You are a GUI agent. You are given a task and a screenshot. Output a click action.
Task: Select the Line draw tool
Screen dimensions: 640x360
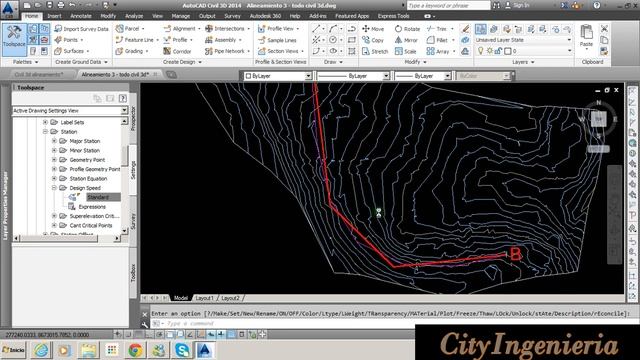(x=316, y=29)
